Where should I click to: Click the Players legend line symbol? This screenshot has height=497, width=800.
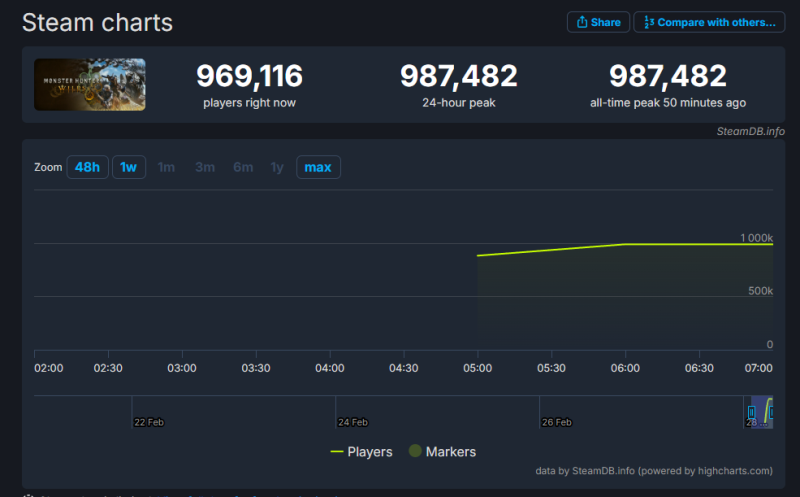[x=337, y=452]
